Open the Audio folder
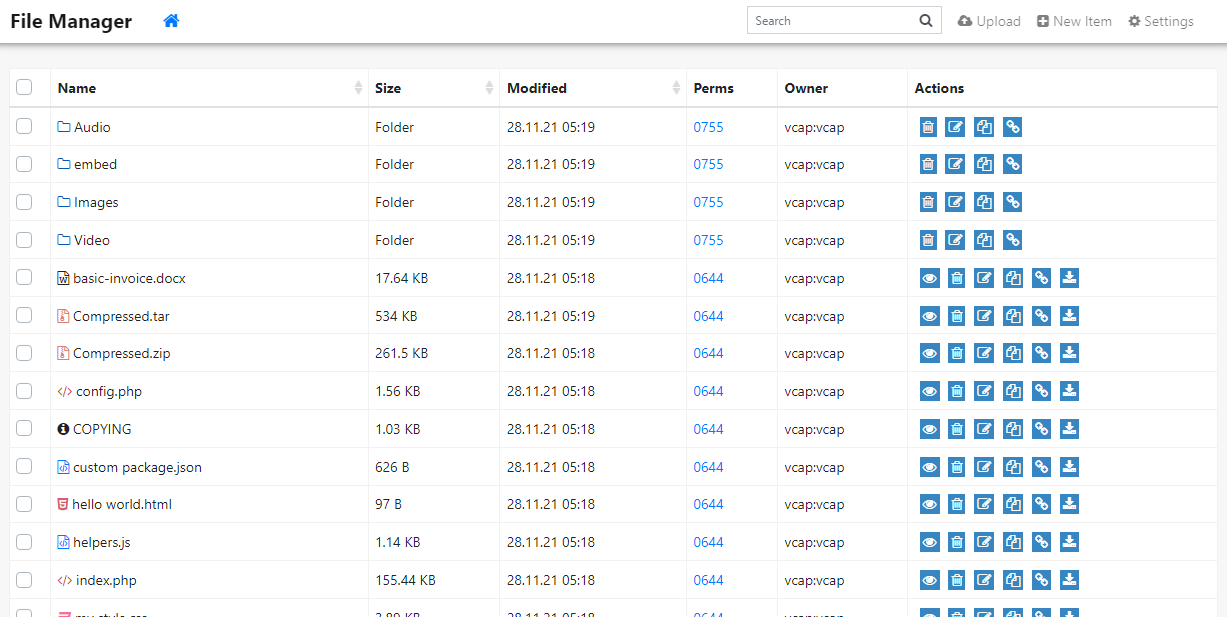 [x=84, y=127]
